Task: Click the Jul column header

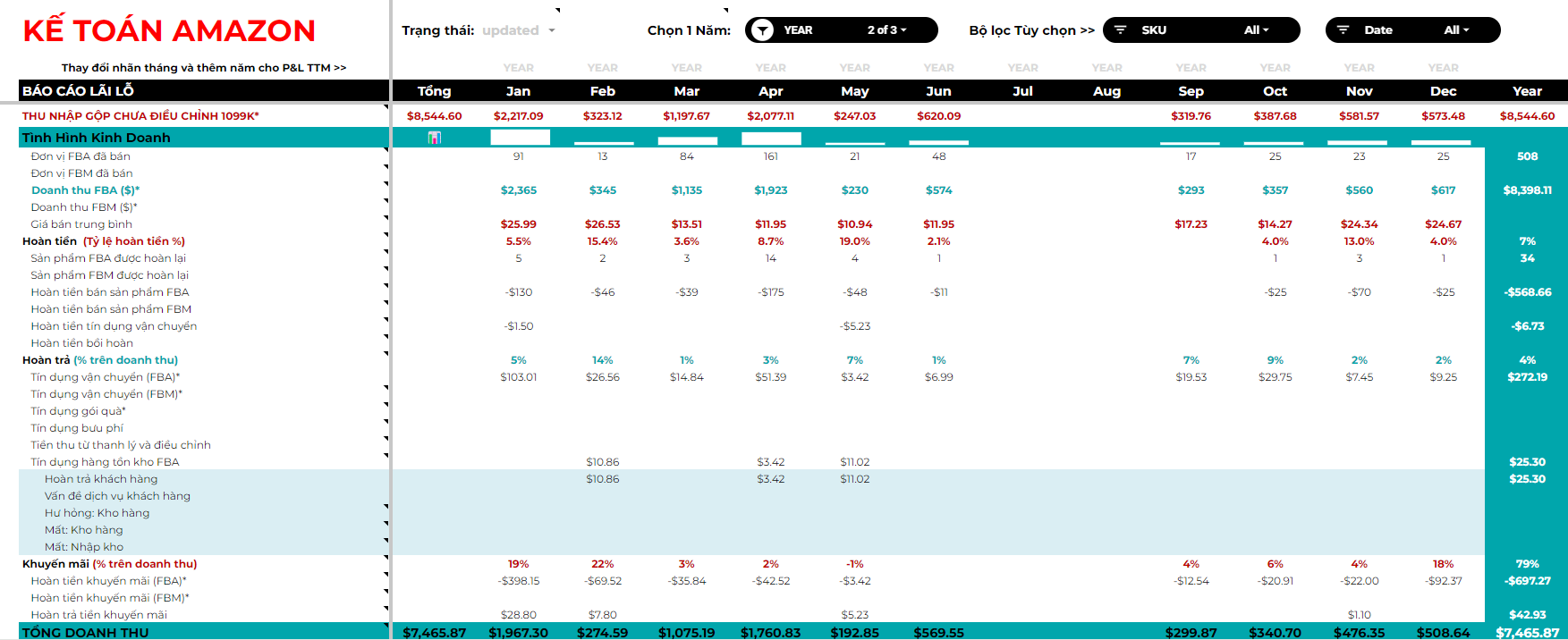Action: [x=1023, y=91]
